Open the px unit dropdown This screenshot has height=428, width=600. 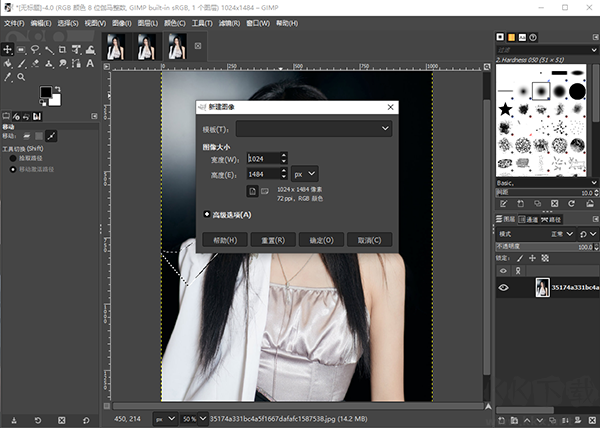pos(304,174)
